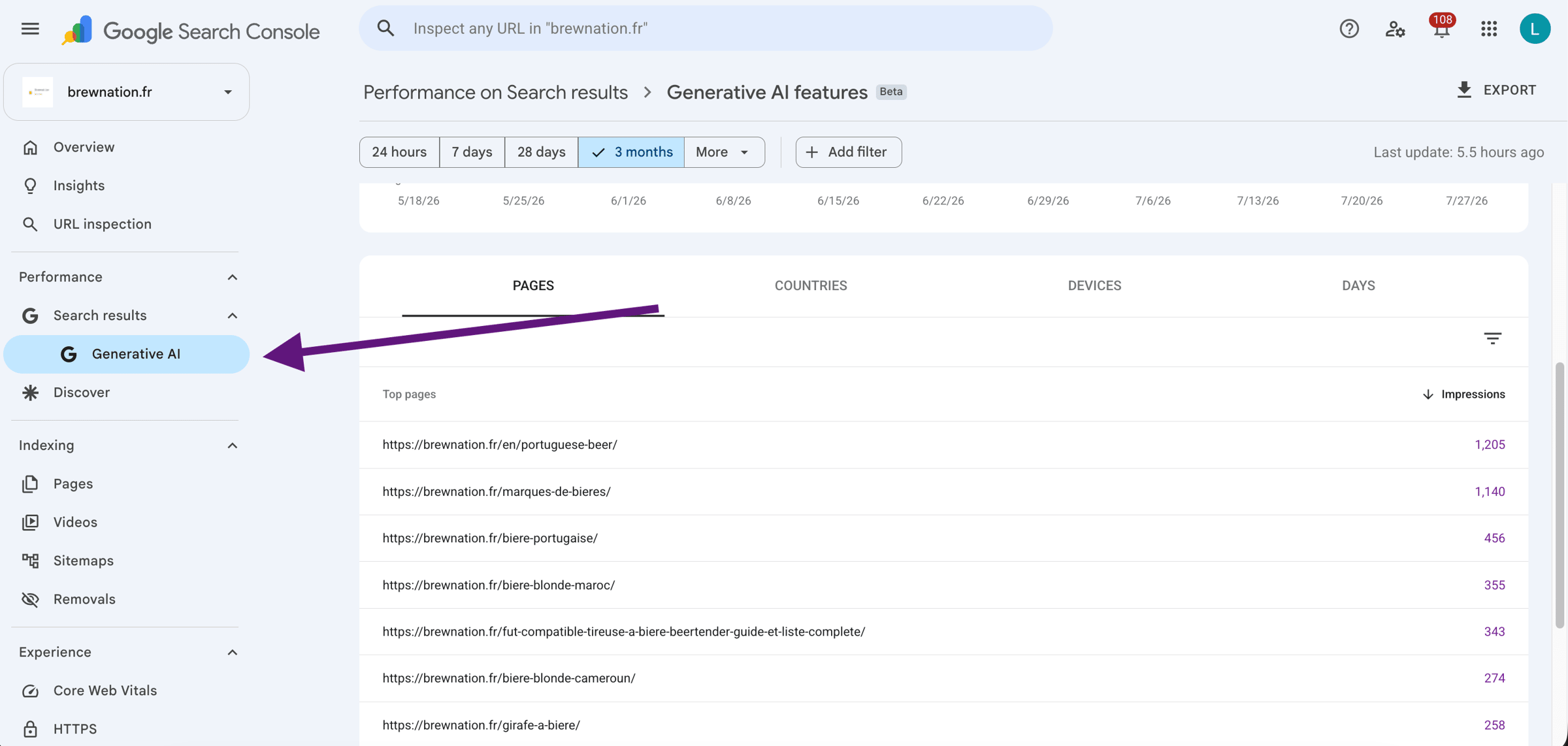
Task: Collapse the Indexing section
Action: (x=232, y=446)
